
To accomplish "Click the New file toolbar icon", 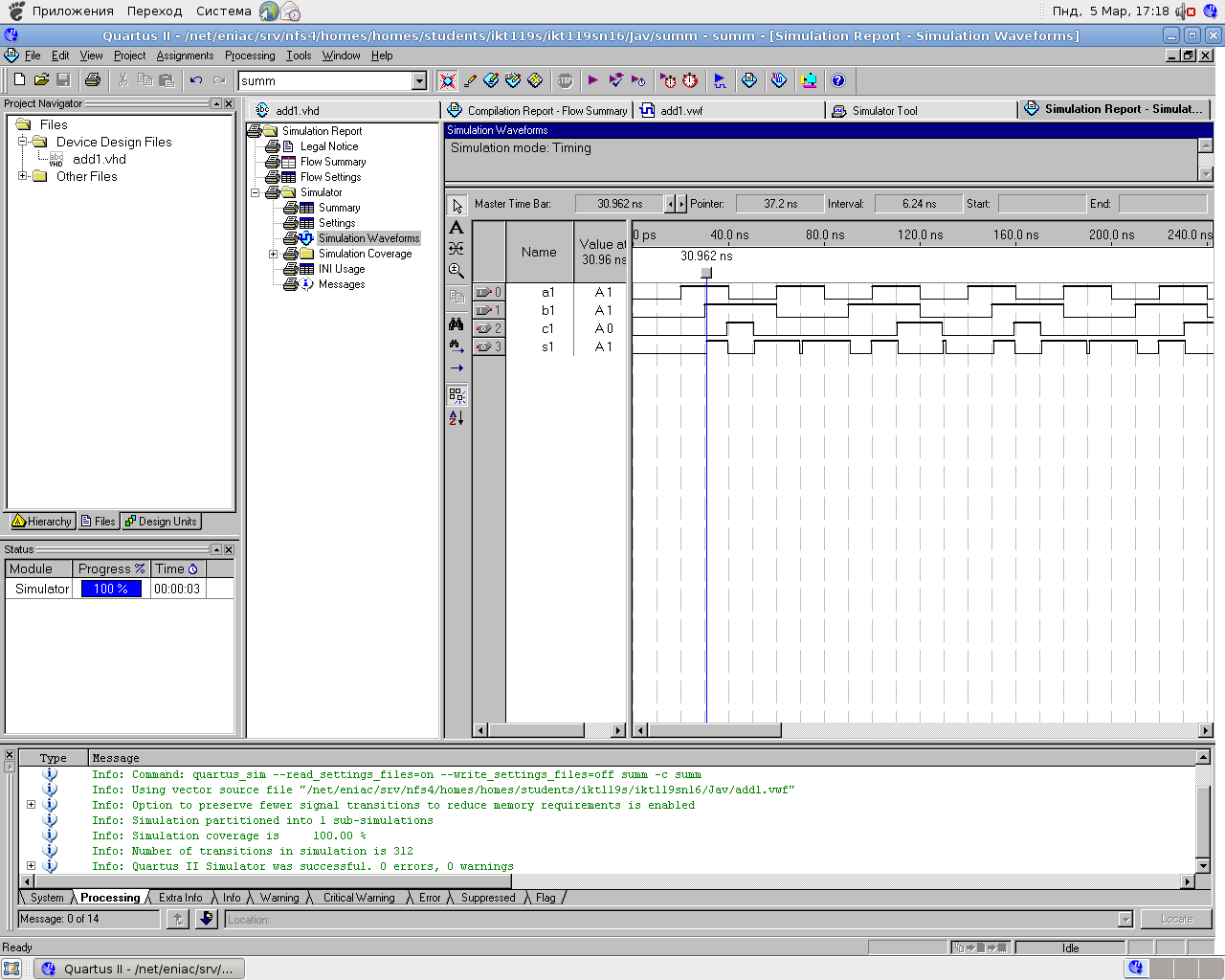I will pos(19,80).
